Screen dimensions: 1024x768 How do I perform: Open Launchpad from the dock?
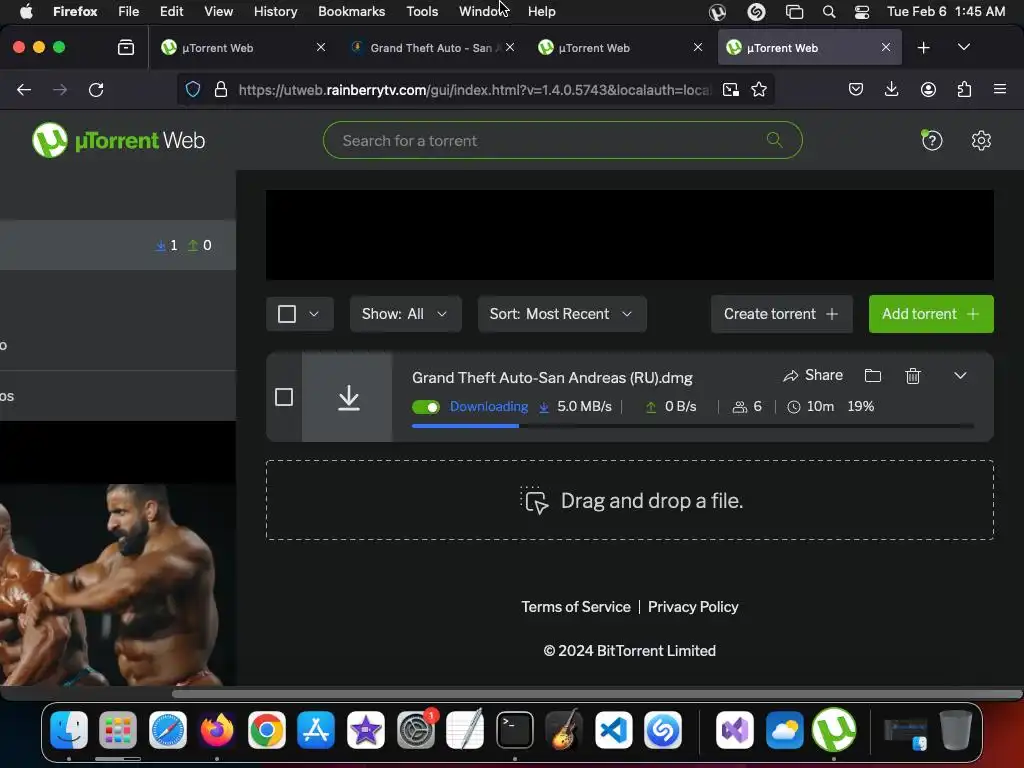click(x=118, y=729)
